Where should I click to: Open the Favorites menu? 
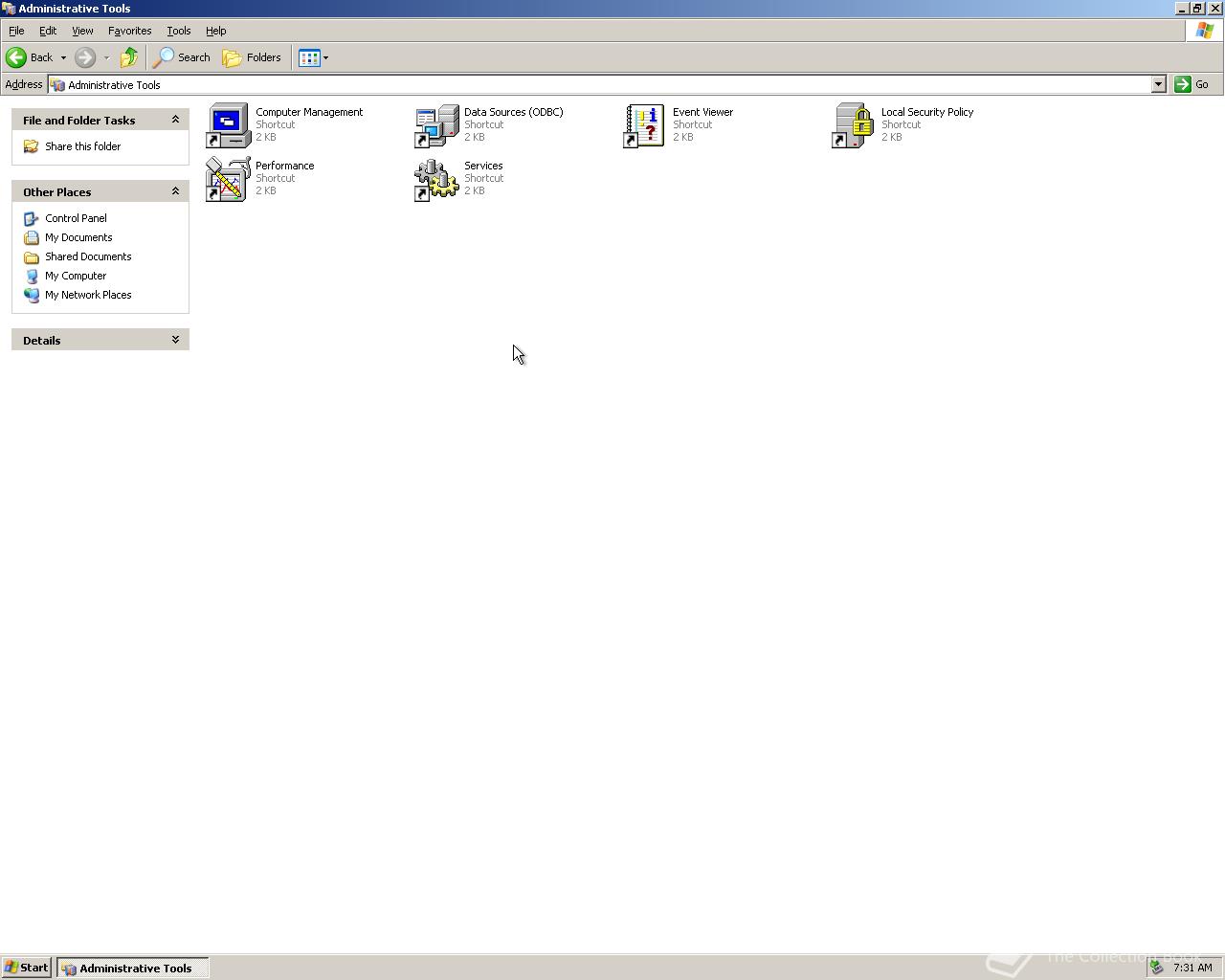pyautogui.click(x=130, y=31)
